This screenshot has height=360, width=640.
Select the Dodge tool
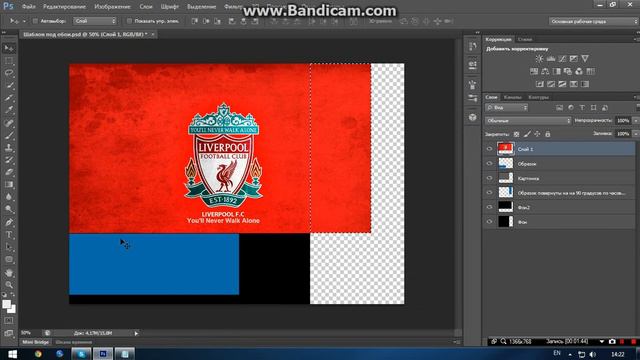(x=9, y=209)
